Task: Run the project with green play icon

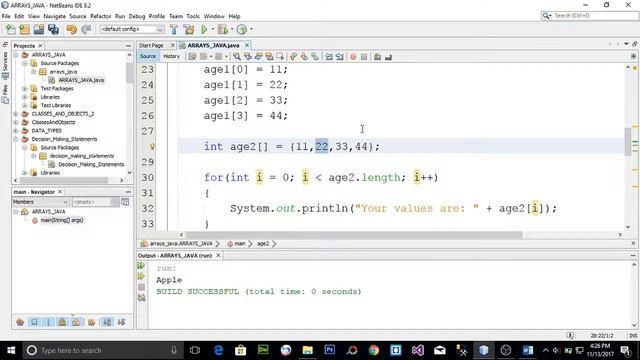Action: [204, 29]
